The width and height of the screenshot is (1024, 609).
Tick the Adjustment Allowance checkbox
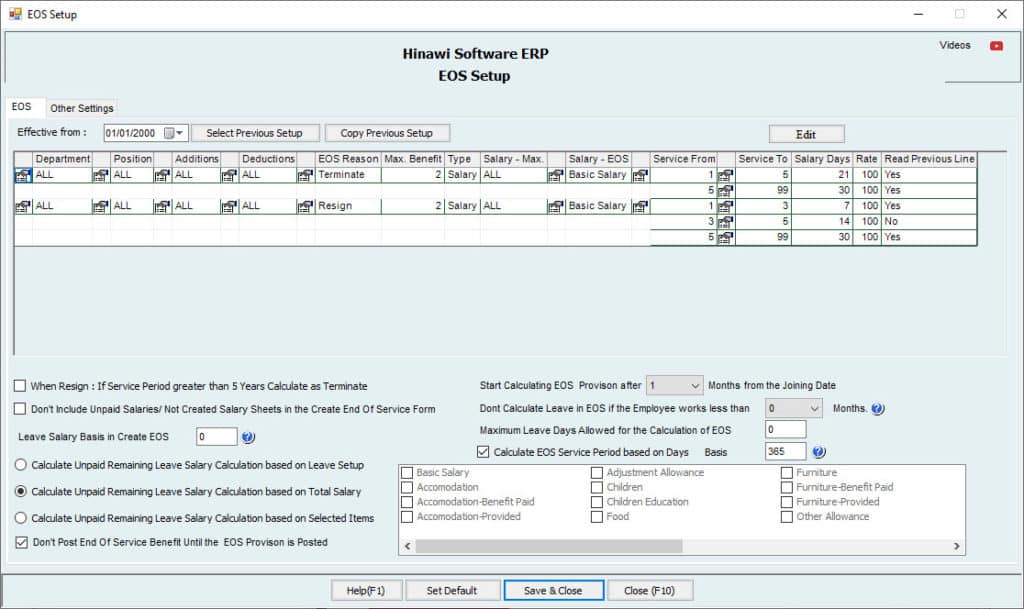[x=597, y=473]
